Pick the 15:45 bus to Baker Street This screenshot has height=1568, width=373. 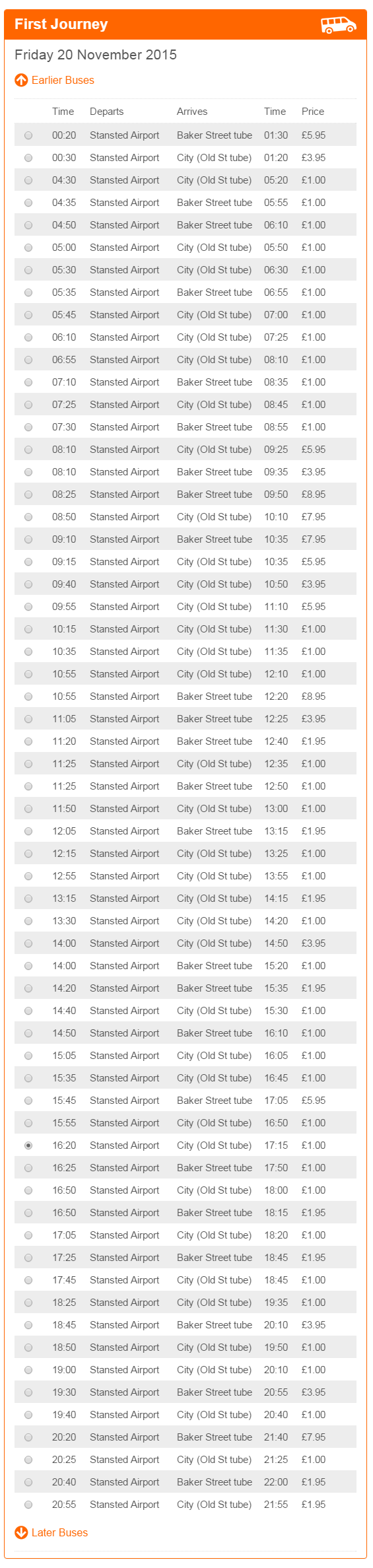point(28,1101)
